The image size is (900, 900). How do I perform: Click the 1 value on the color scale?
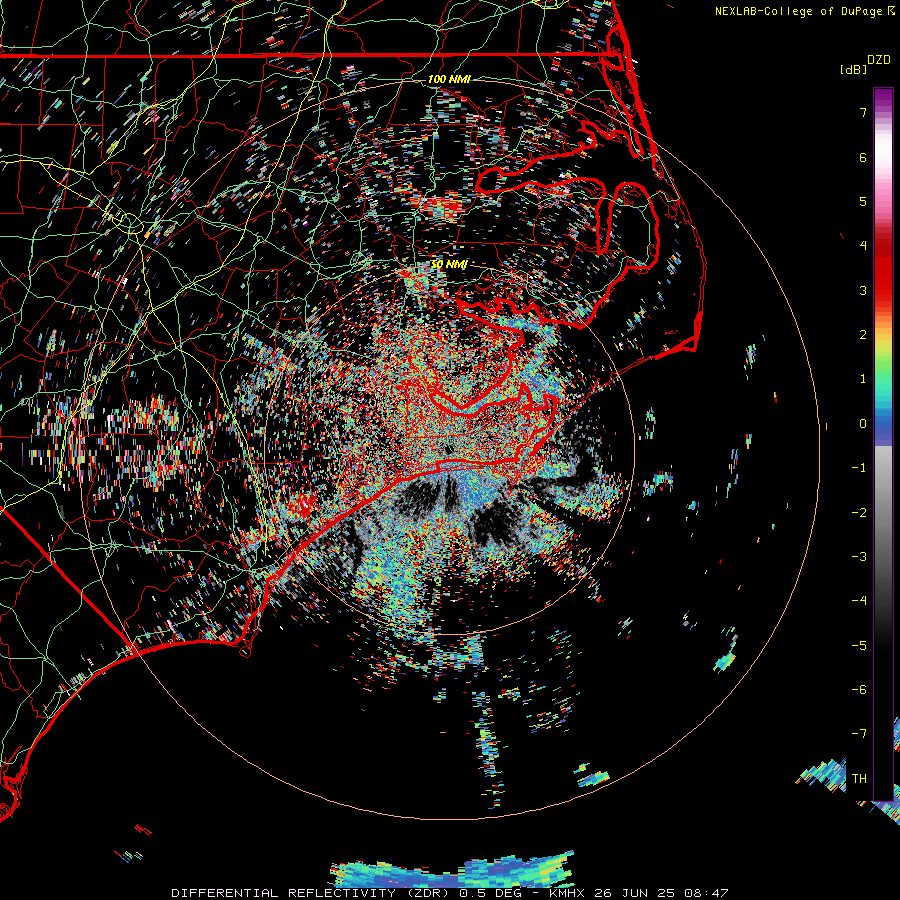(863, 379)
